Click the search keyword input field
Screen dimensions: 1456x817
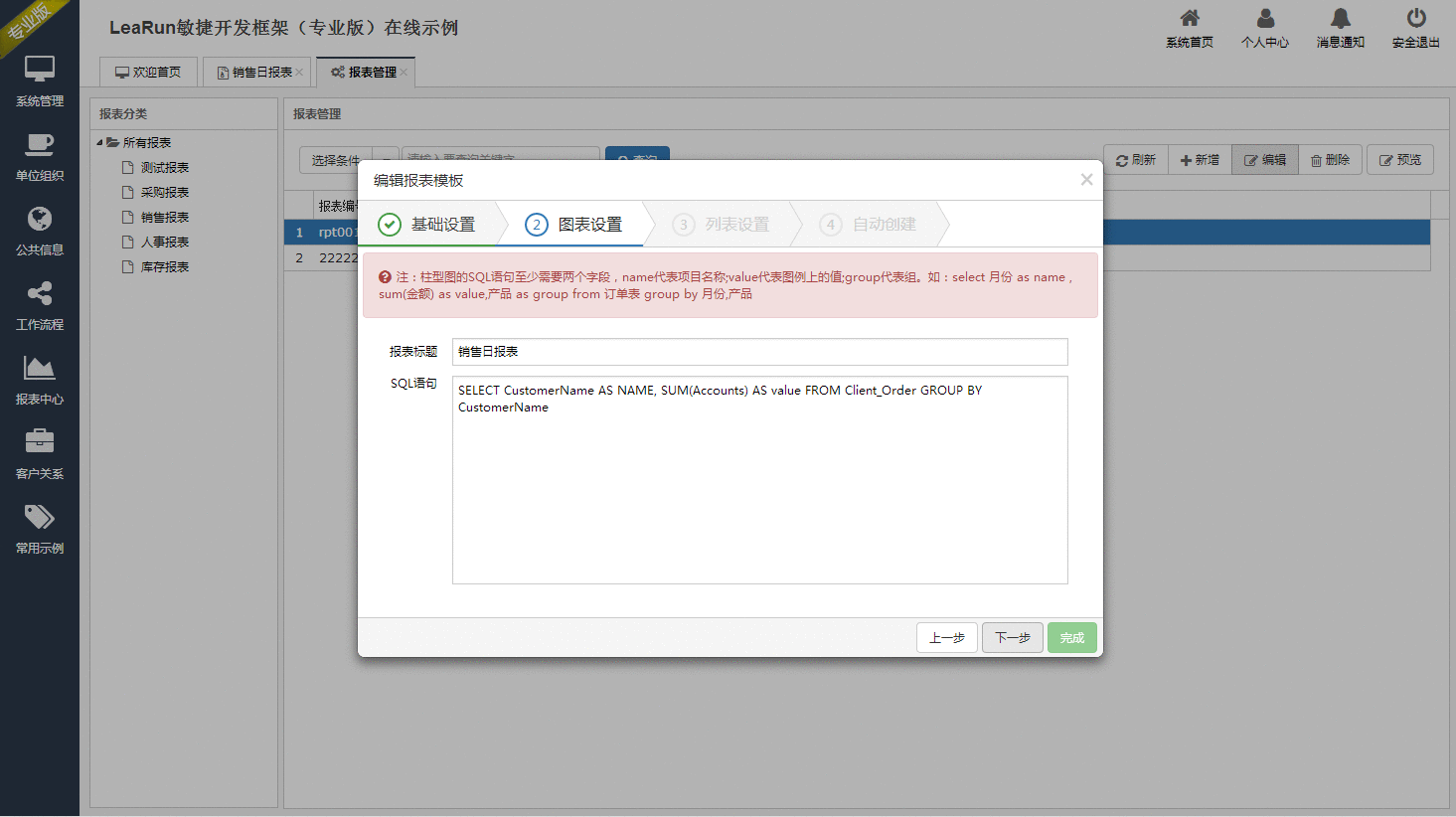502,154
